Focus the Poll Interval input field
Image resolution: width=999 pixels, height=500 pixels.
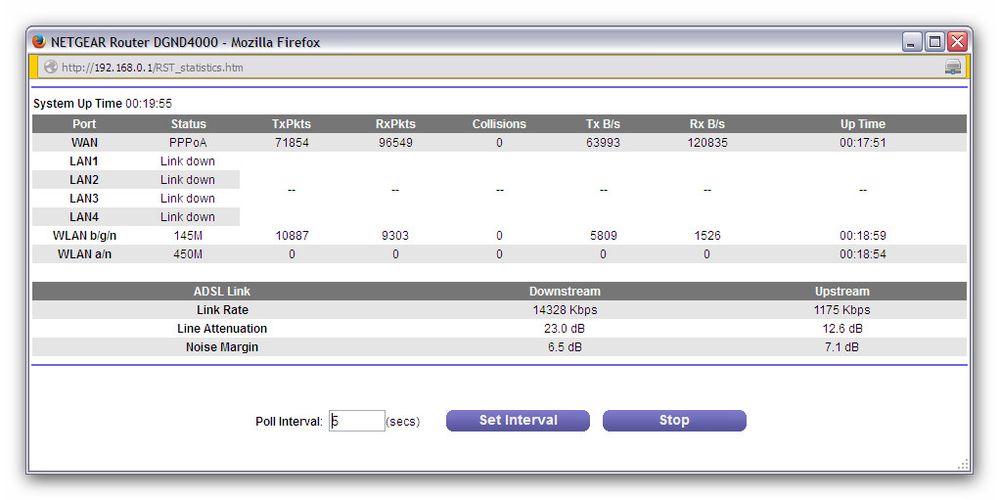coord(357,420)
